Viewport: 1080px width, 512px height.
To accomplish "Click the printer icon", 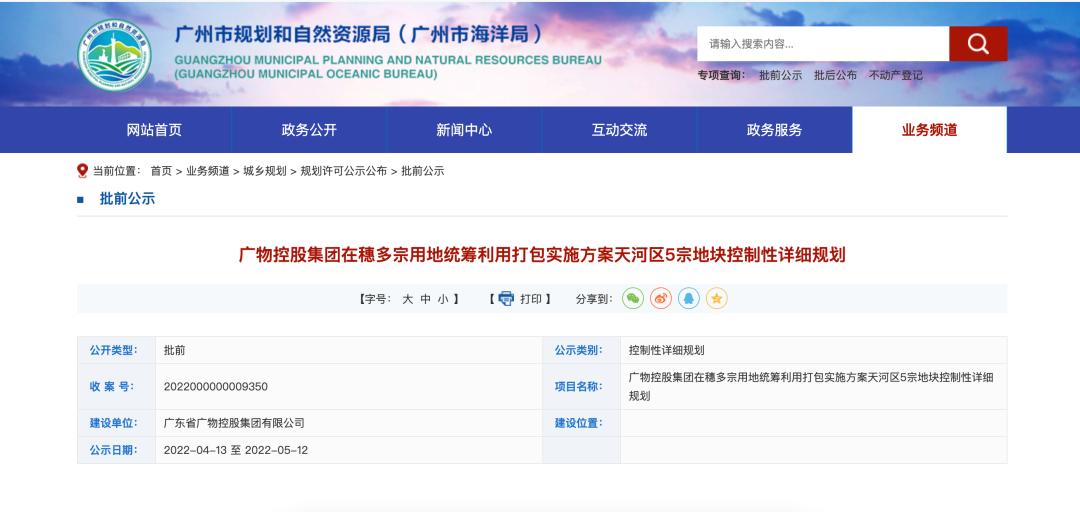I will click(506, 298).
